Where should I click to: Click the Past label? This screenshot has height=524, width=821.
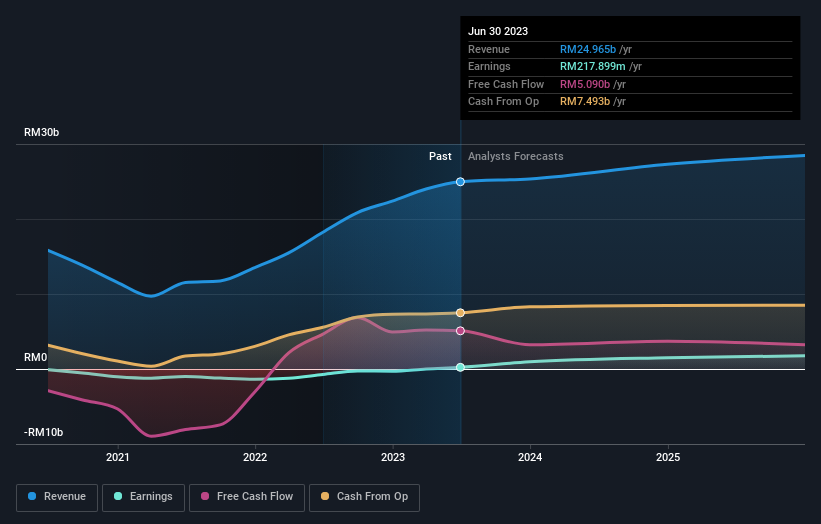(440, 156)
